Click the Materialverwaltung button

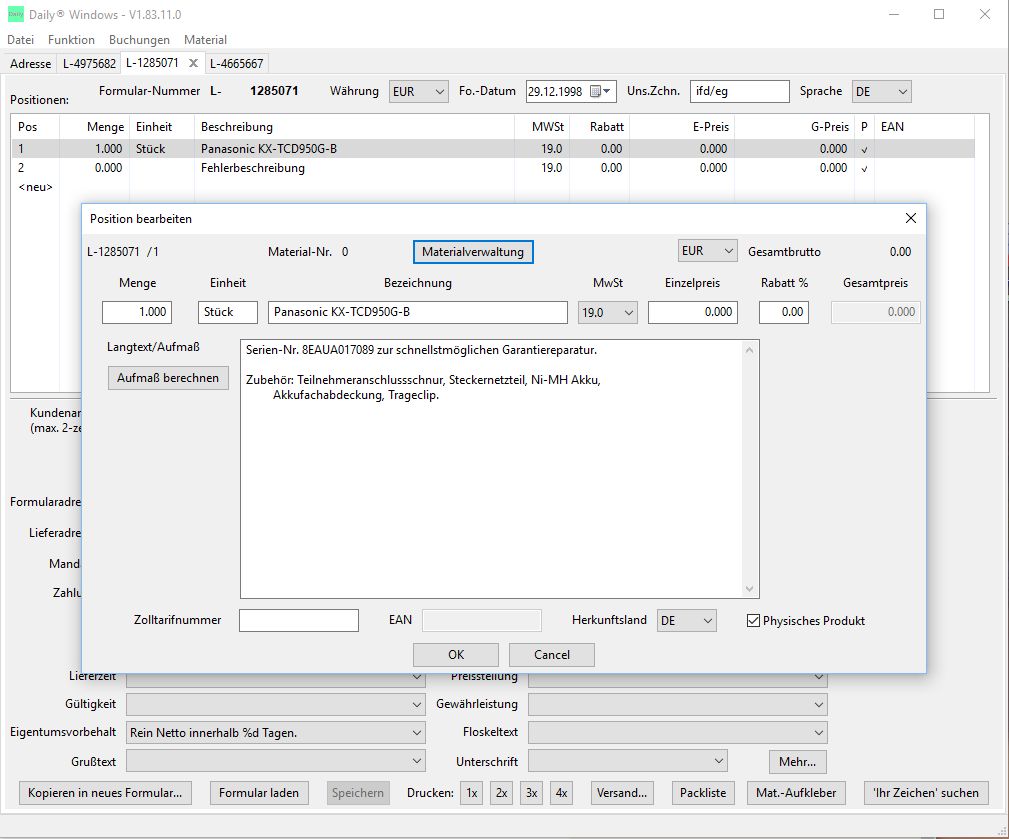pyautogui.click(x=473, y=252)
